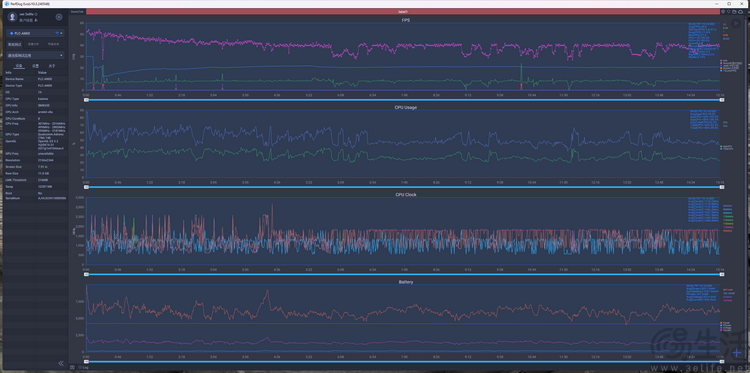Toggle the TotalCPU series in CPU Usage legend
Viewport: 750px width, 373px height.
(x=726, y=149)
